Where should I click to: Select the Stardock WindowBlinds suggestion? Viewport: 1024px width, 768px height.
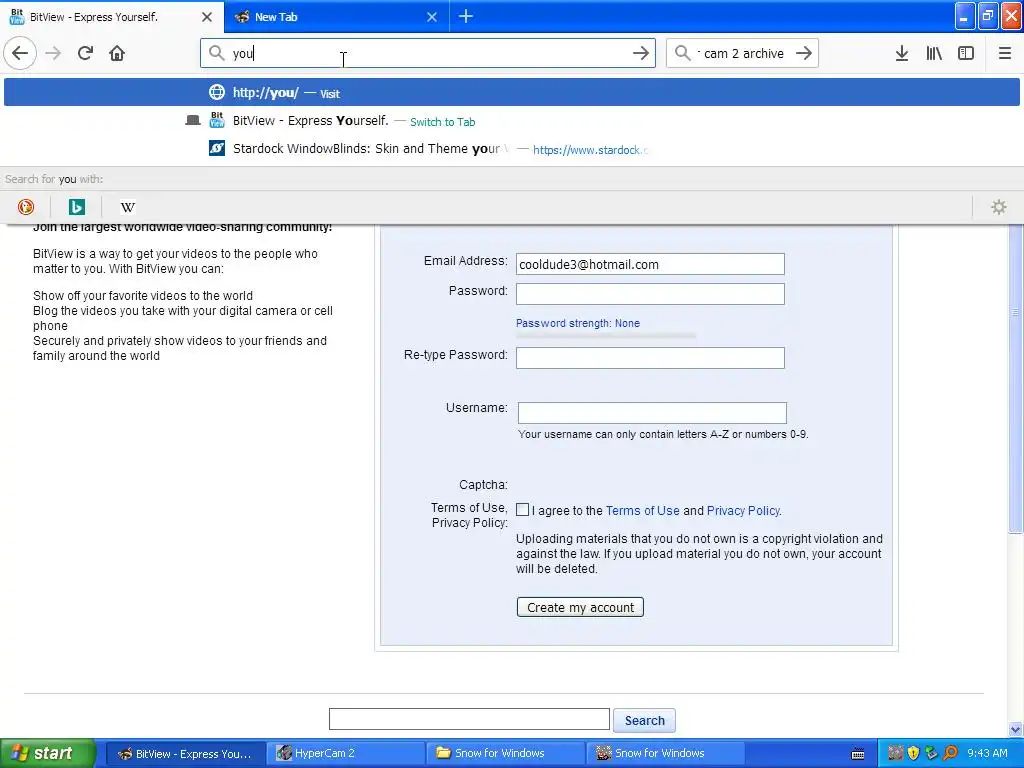click(x=511, y=149)
